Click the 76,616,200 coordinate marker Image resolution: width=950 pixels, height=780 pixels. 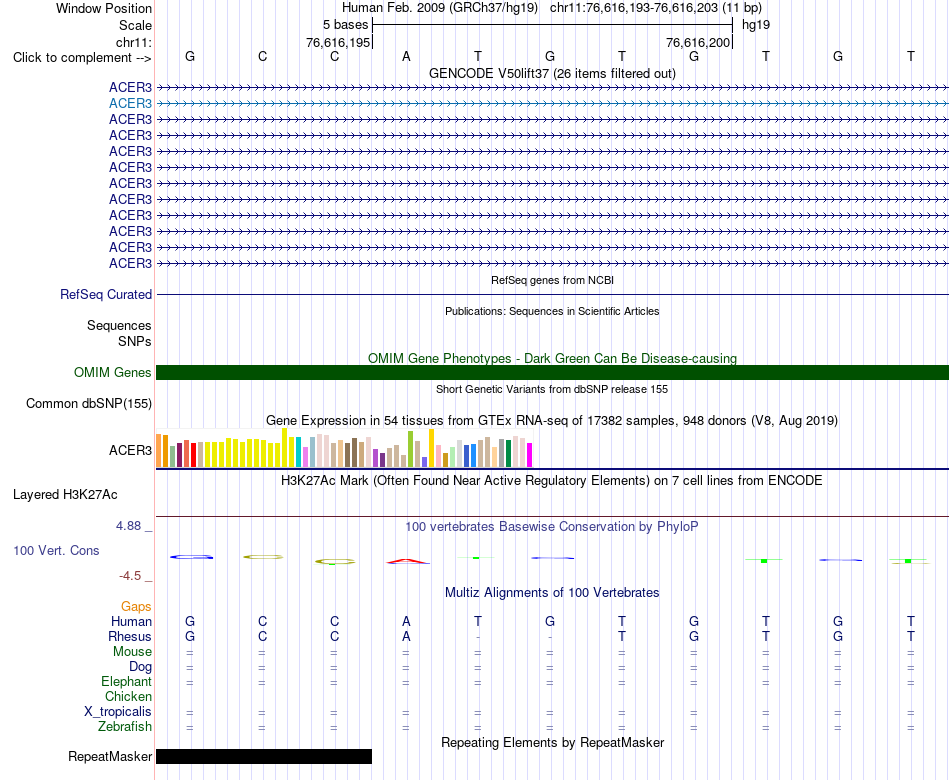click(698, 43)
